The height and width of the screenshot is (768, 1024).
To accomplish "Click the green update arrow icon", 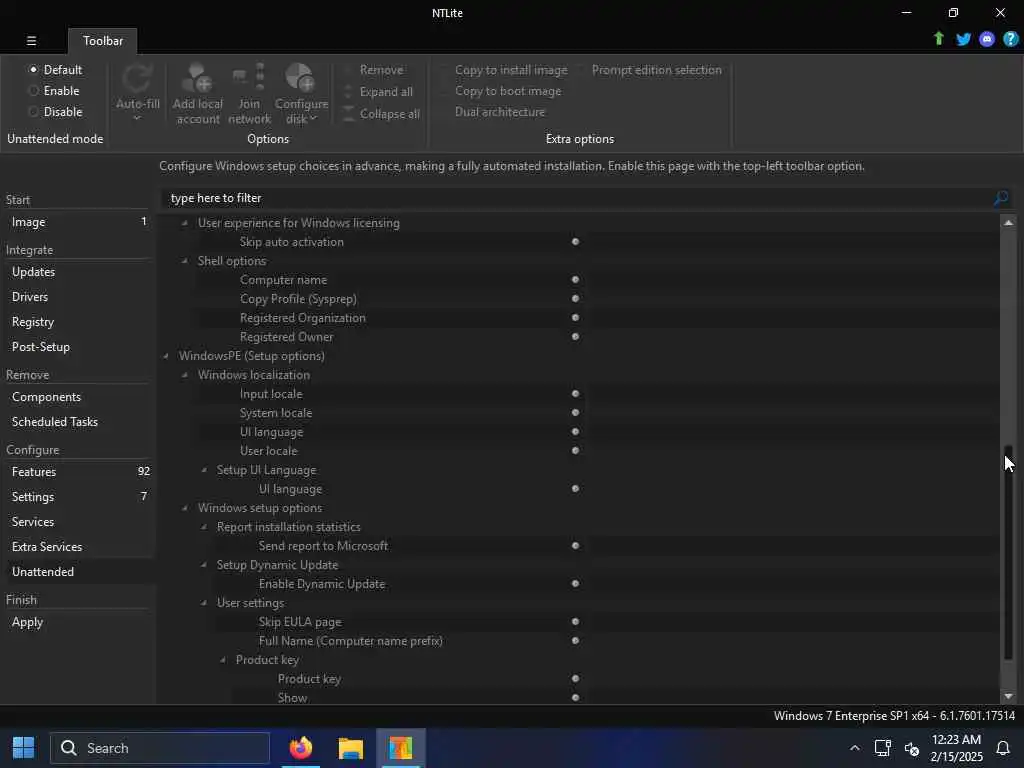I will point(938,39).
